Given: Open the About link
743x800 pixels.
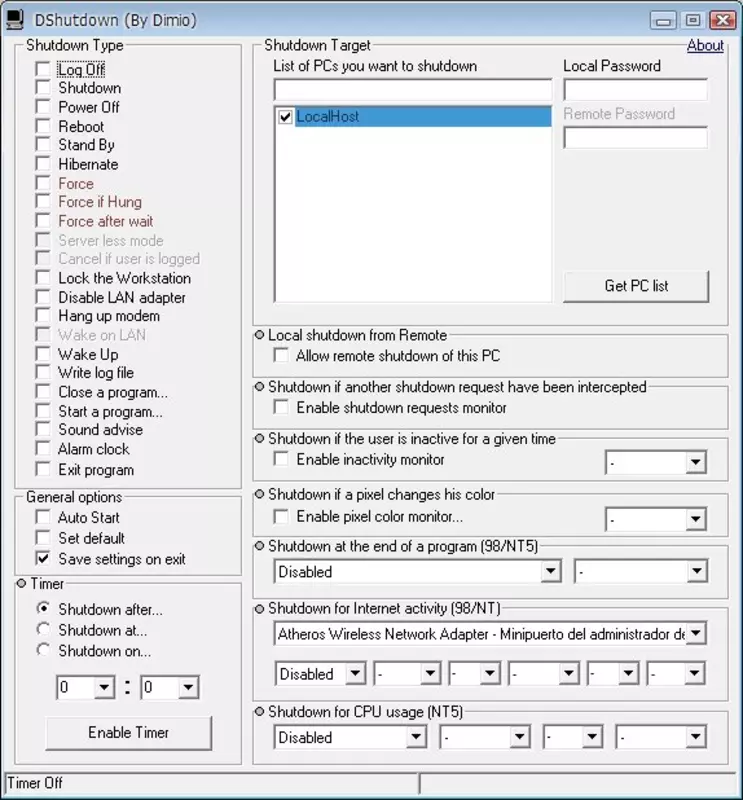Looking at the screenshot, I should coord(705,45).
